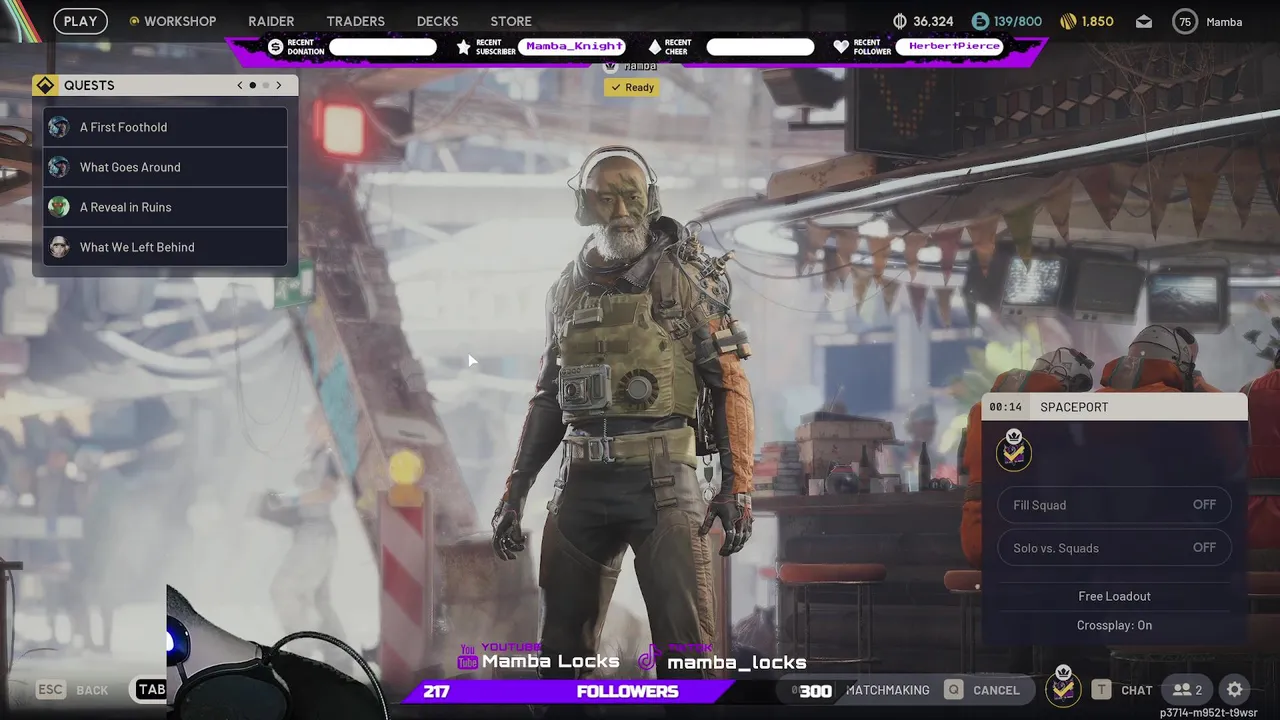Screen dimensions: 1280x720
Task: Click the 00:14 matchmaking timer
Action: coord(1006,407)
